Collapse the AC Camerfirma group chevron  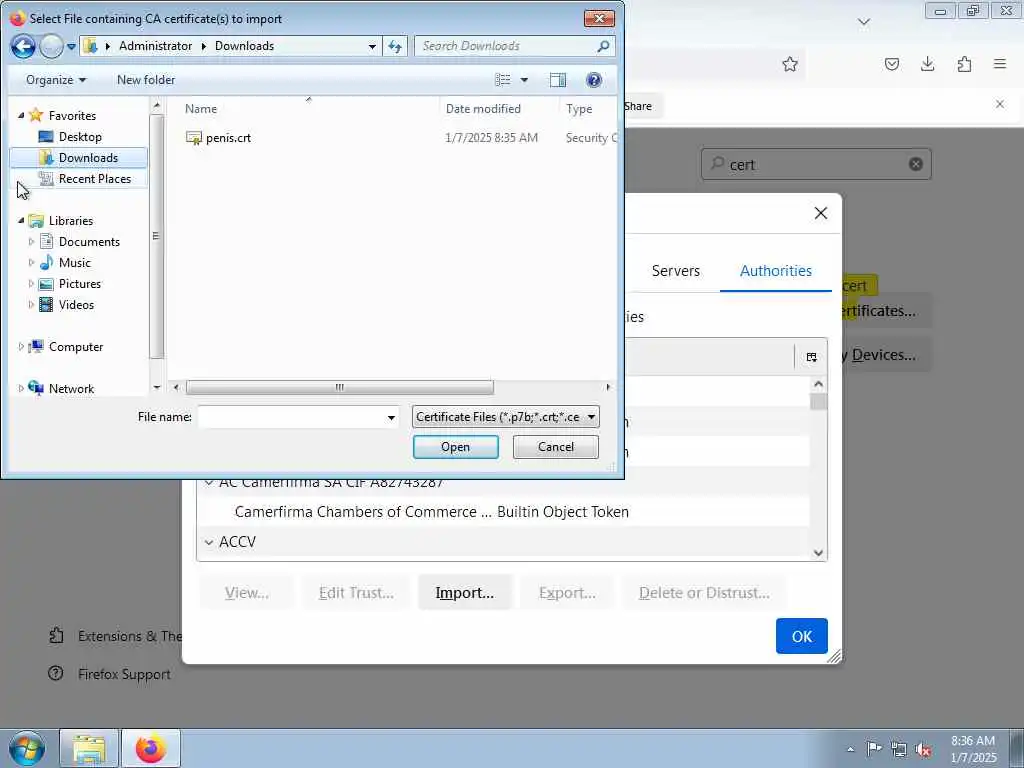click(209, 483)
